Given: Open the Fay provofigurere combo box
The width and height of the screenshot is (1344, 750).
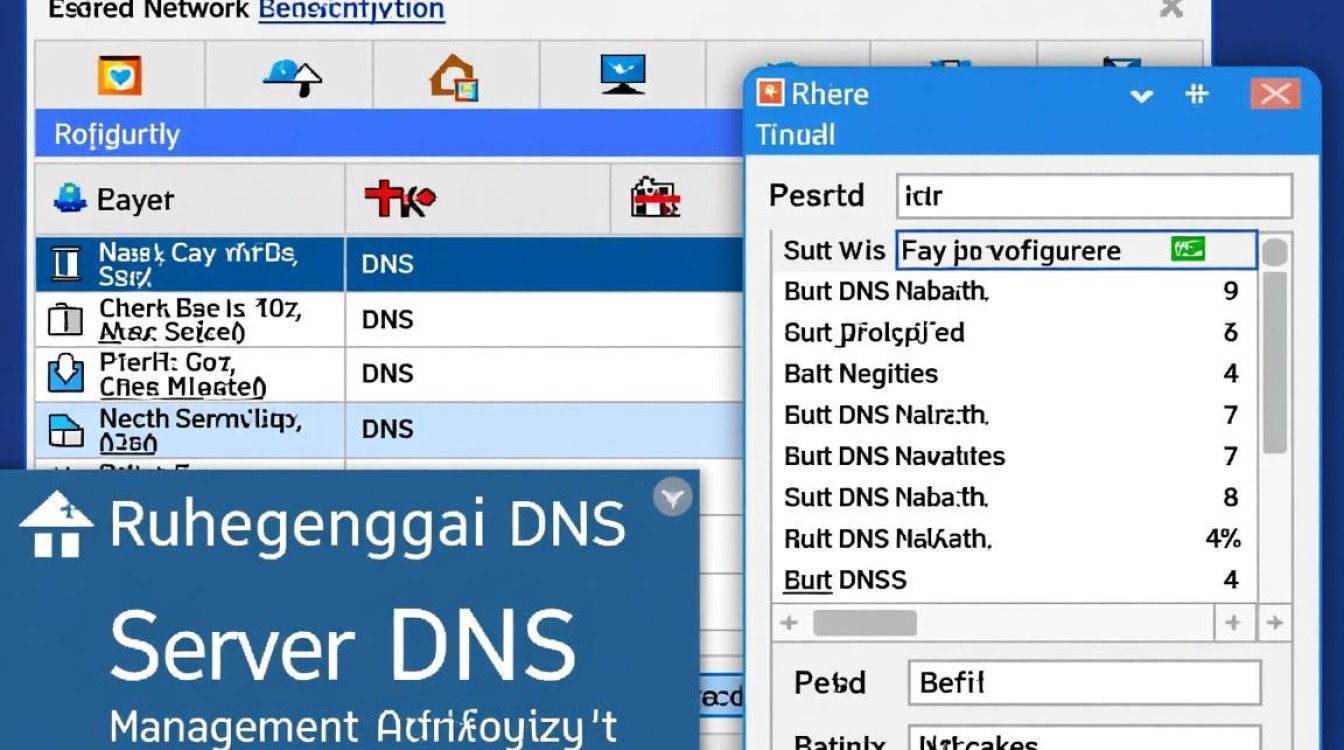Looking at the screenshot, I should tap(1075, 250).
